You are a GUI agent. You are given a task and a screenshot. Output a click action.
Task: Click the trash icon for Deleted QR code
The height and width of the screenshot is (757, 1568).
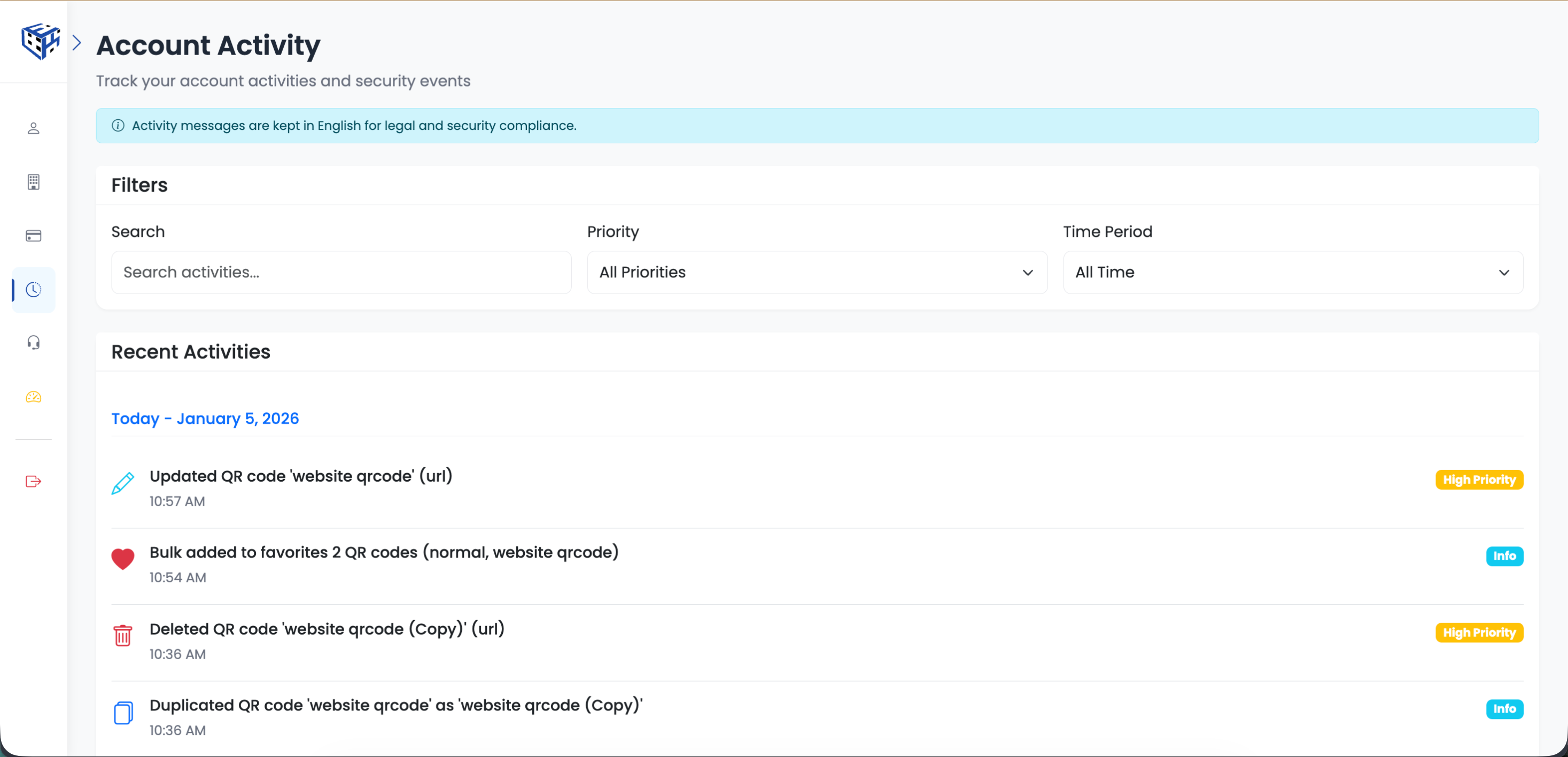pos(123,635)
